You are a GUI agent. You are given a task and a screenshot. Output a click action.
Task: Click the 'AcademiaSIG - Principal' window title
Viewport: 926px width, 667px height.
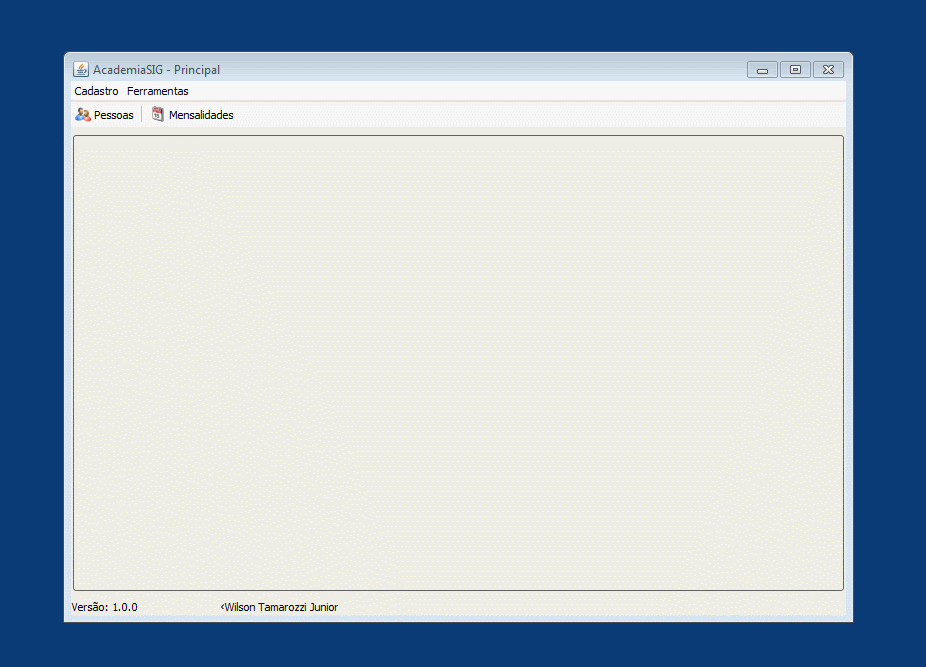tap(156, 70)
